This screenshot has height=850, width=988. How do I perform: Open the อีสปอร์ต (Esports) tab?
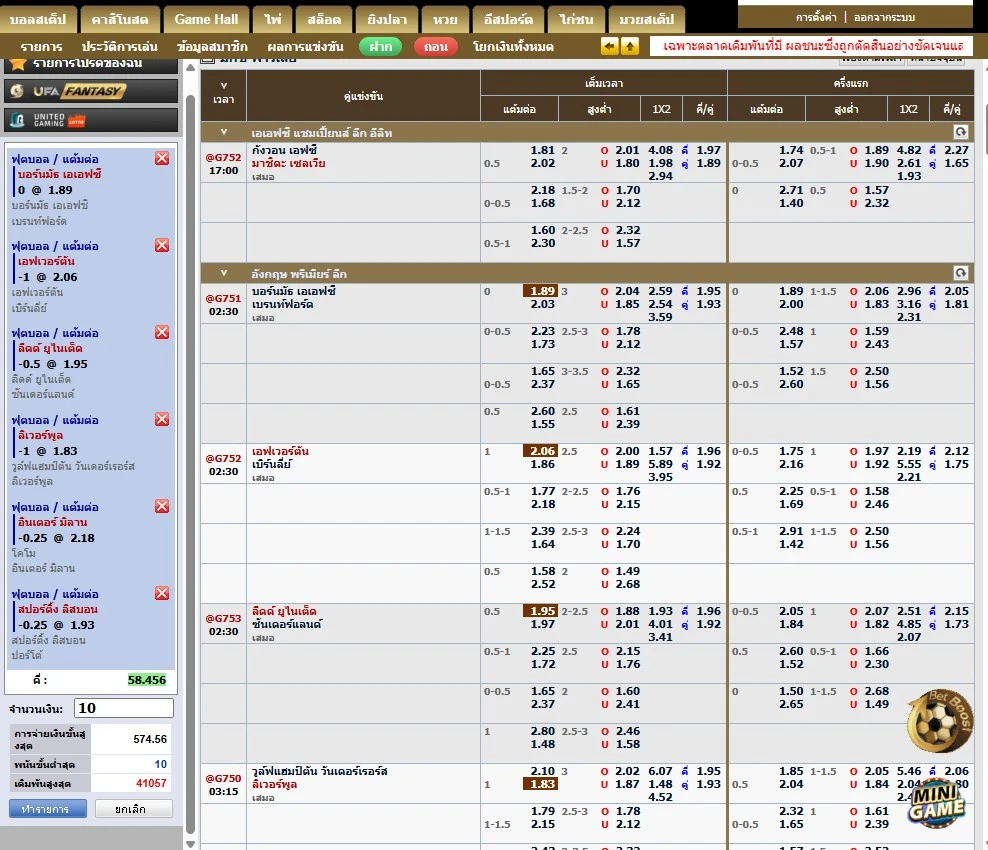click(508, 20)
